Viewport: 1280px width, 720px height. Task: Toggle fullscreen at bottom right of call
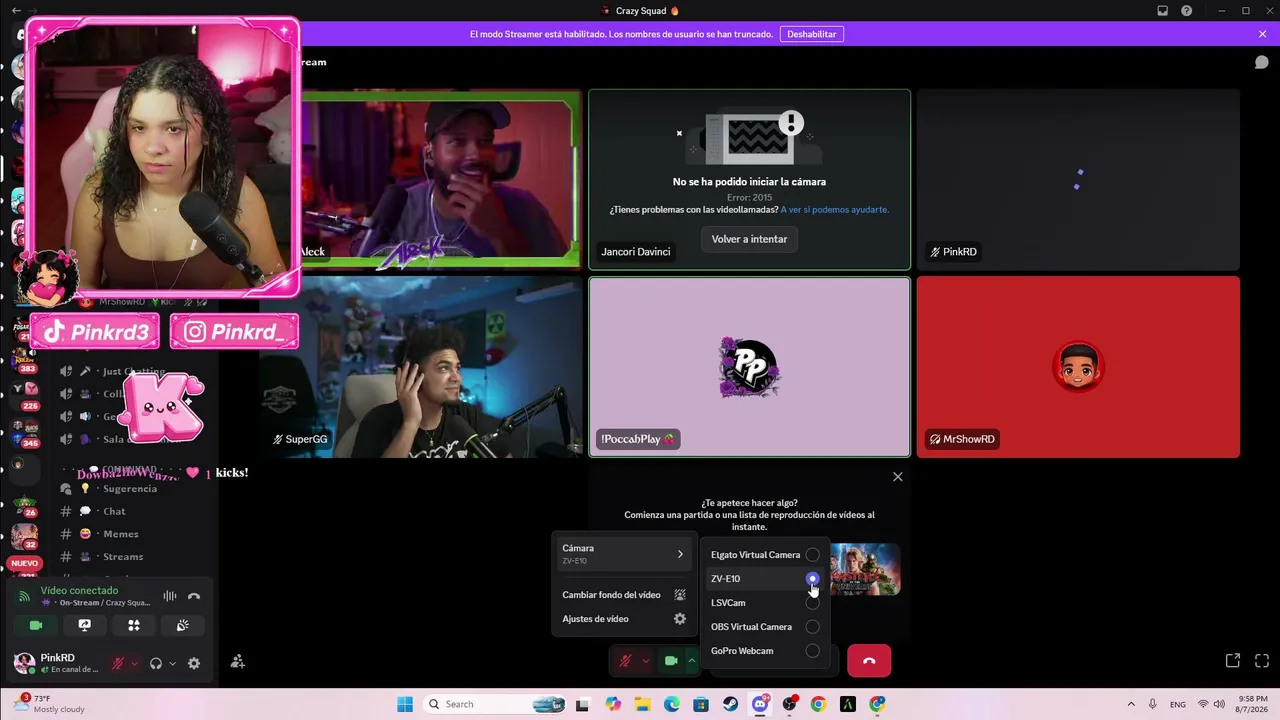(x=1262, y=661)
